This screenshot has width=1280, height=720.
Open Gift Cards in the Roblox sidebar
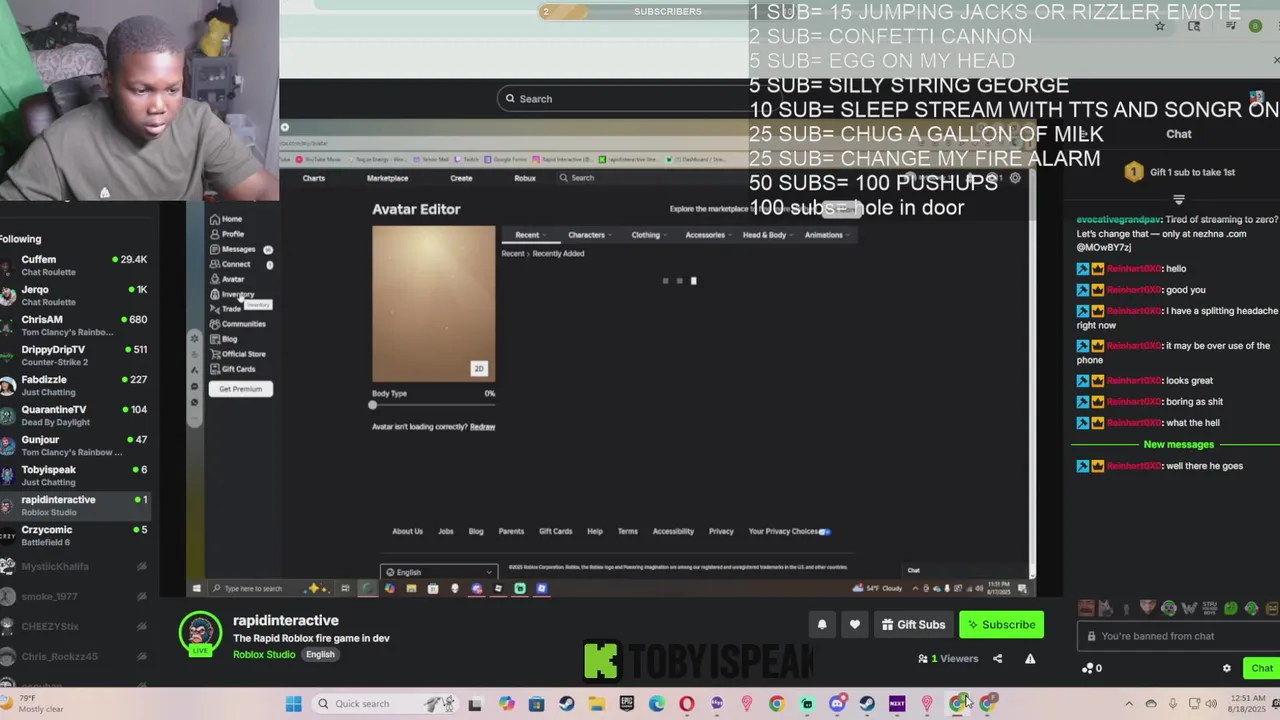232,369
